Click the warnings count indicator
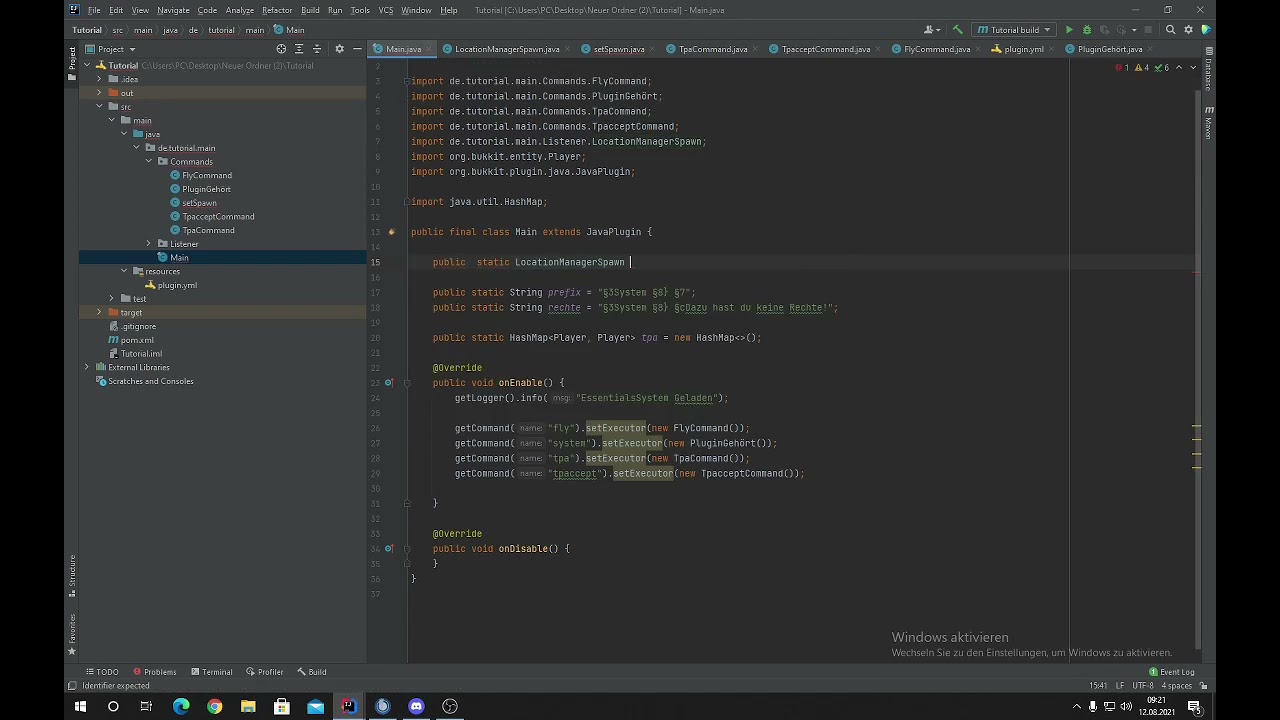The image size is (1280, 720). click(1142, 68)
